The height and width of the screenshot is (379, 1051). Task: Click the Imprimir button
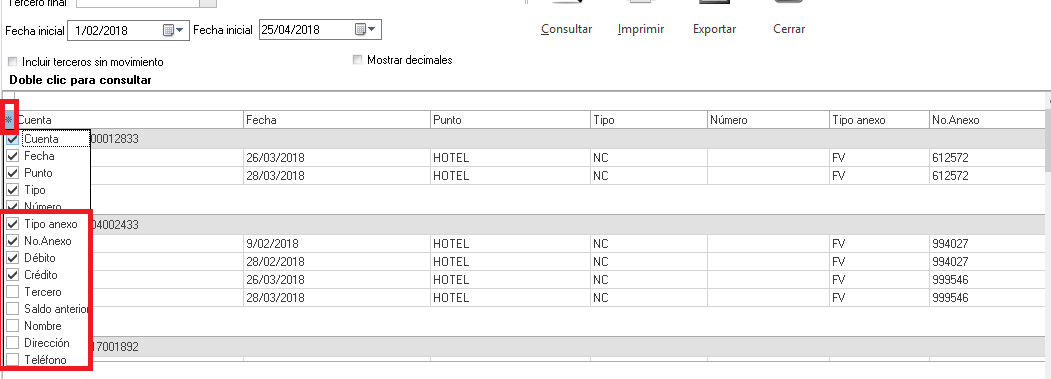point(641,29)
